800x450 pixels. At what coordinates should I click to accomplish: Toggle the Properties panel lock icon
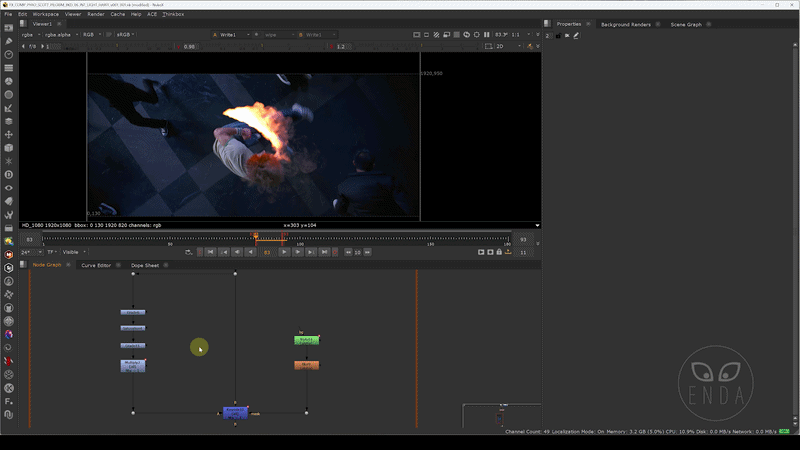(x=558, y=36)
